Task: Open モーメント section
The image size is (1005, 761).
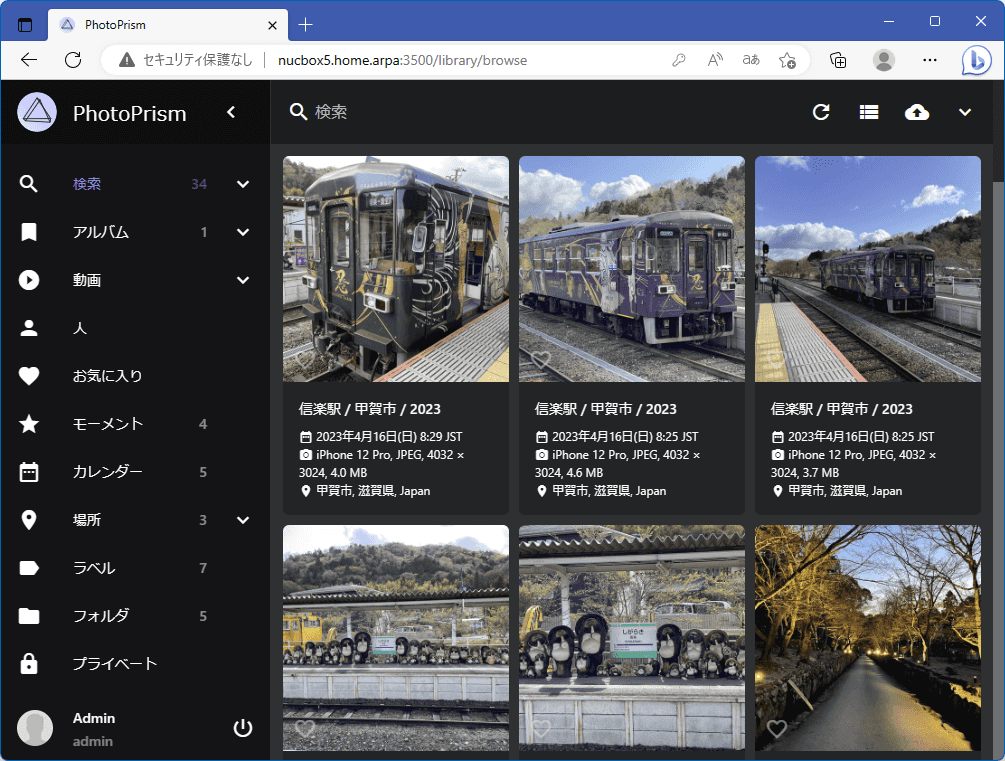Action: [108, 424]
